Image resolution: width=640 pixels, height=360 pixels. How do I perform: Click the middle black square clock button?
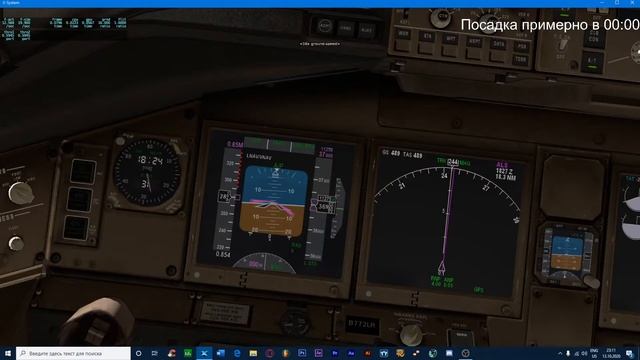tap(79, 199)
